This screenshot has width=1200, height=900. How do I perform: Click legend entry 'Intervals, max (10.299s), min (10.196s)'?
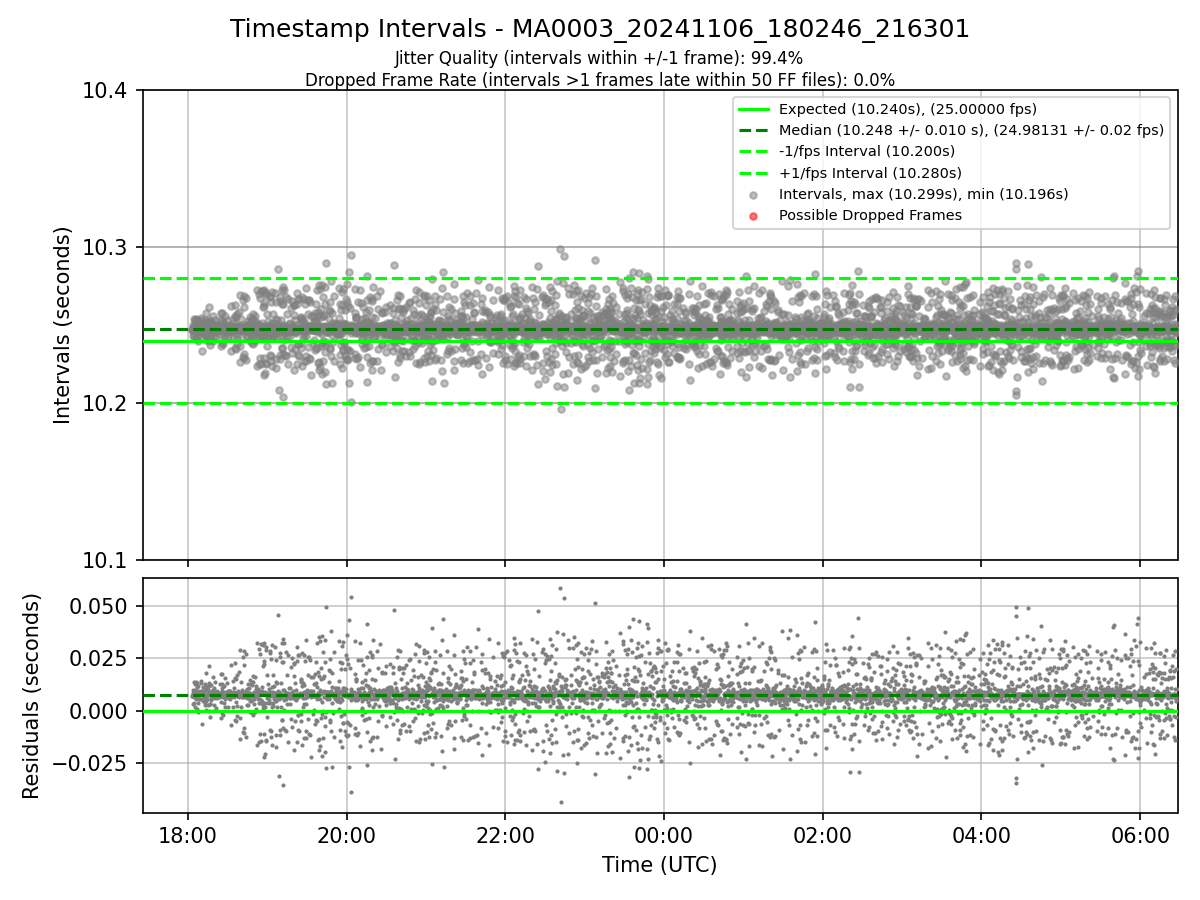point(924,194)
